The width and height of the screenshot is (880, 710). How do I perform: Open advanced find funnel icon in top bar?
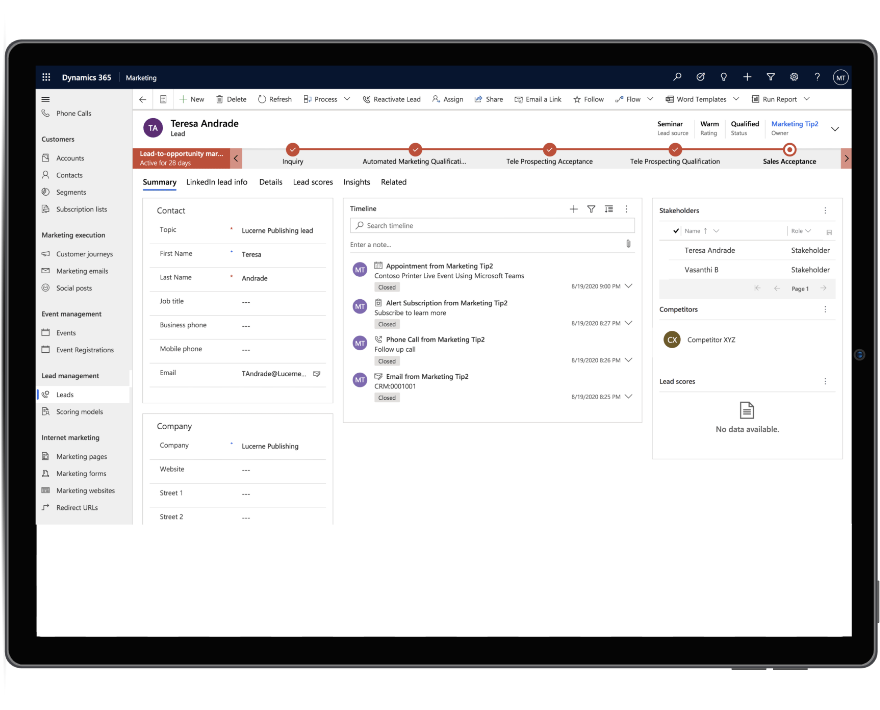[x=771, y=77]
